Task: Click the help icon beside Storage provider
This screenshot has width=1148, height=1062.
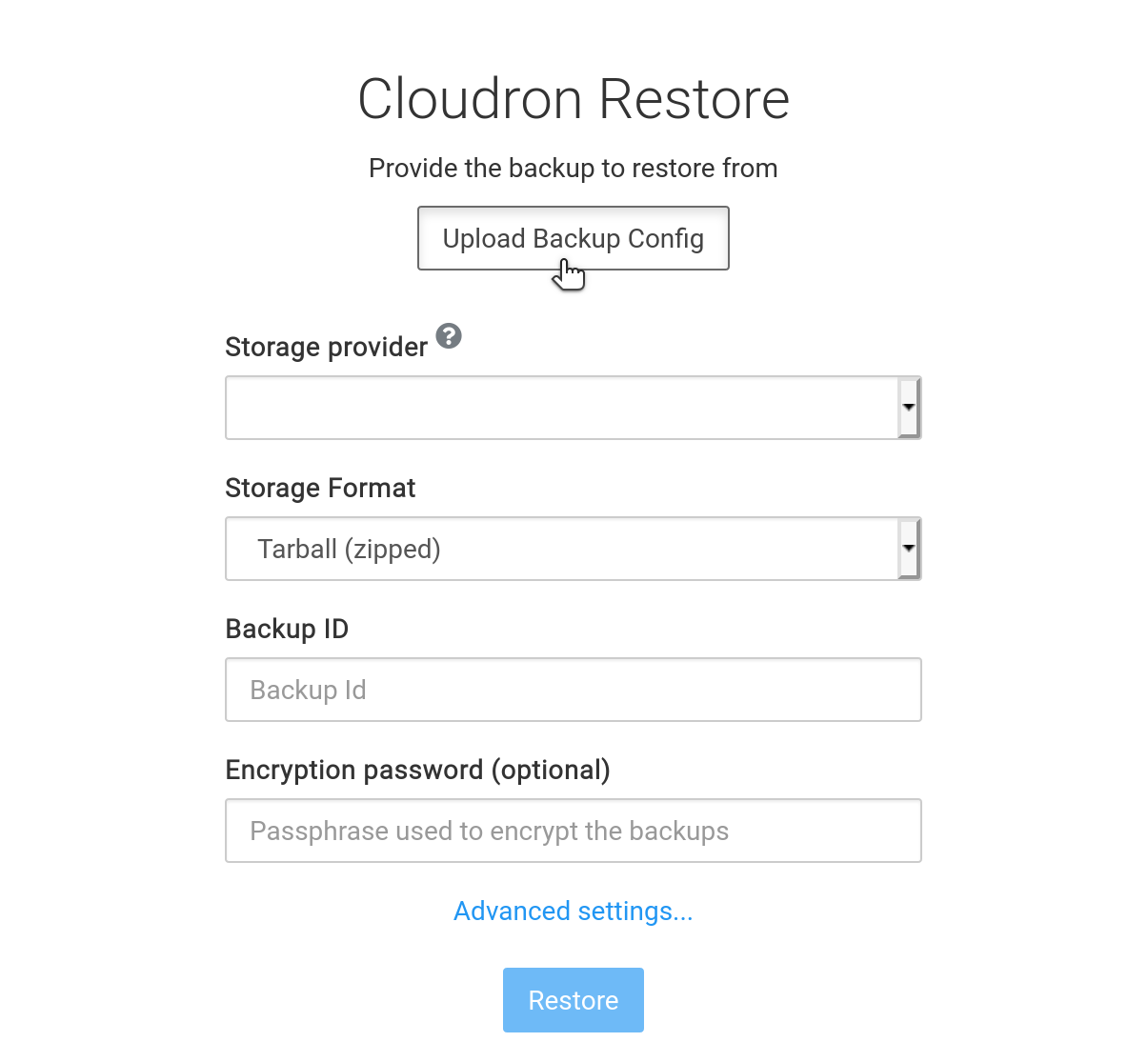Action: [x=449, y=336]
